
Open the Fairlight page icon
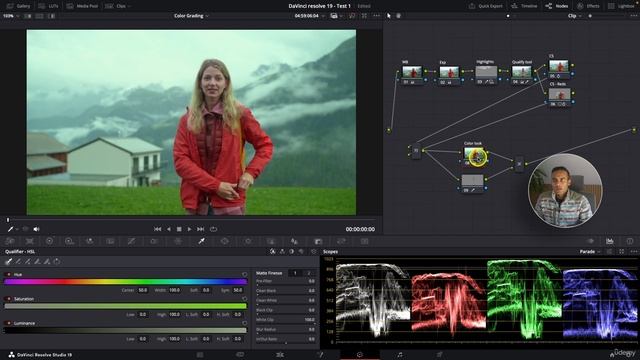400,355
